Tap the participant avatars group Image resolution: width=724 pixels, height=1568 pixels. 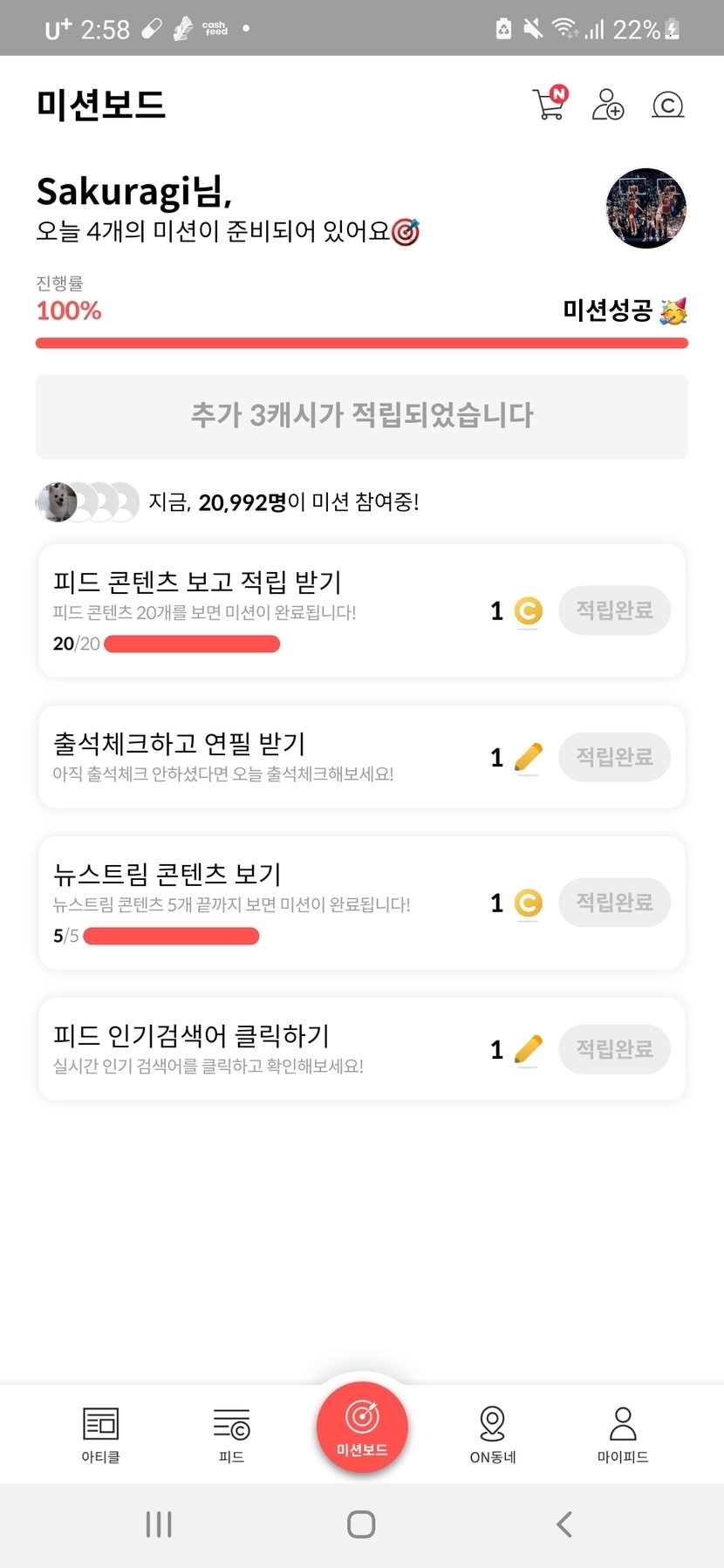(87, 502)
